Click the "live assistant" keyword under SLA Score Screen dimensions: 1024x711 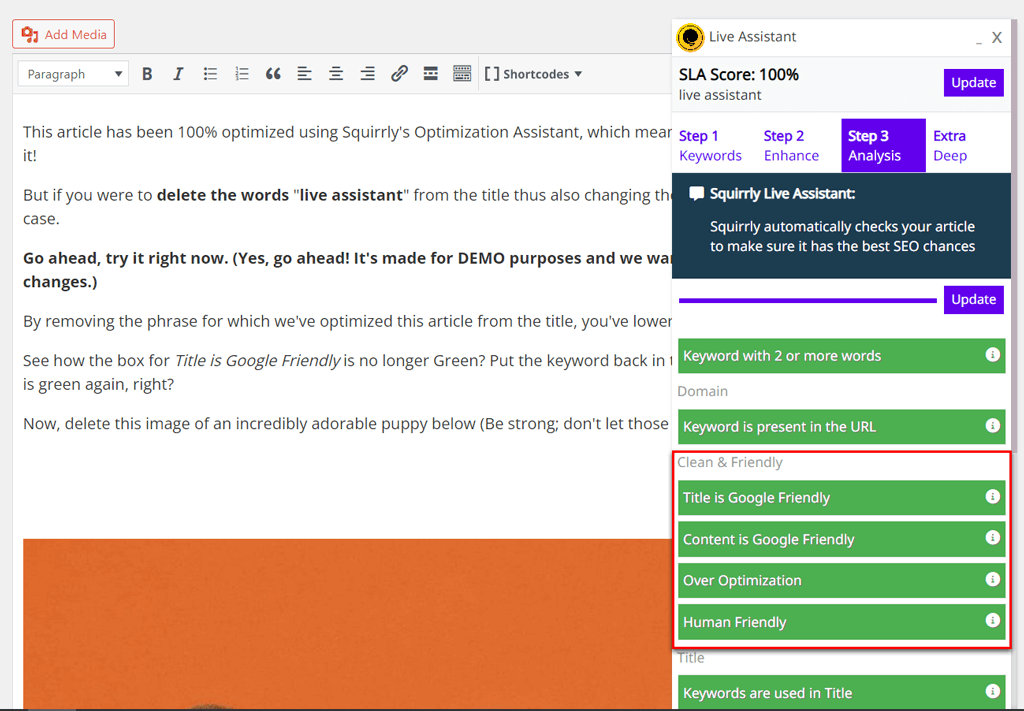click(x=720, y=95)
